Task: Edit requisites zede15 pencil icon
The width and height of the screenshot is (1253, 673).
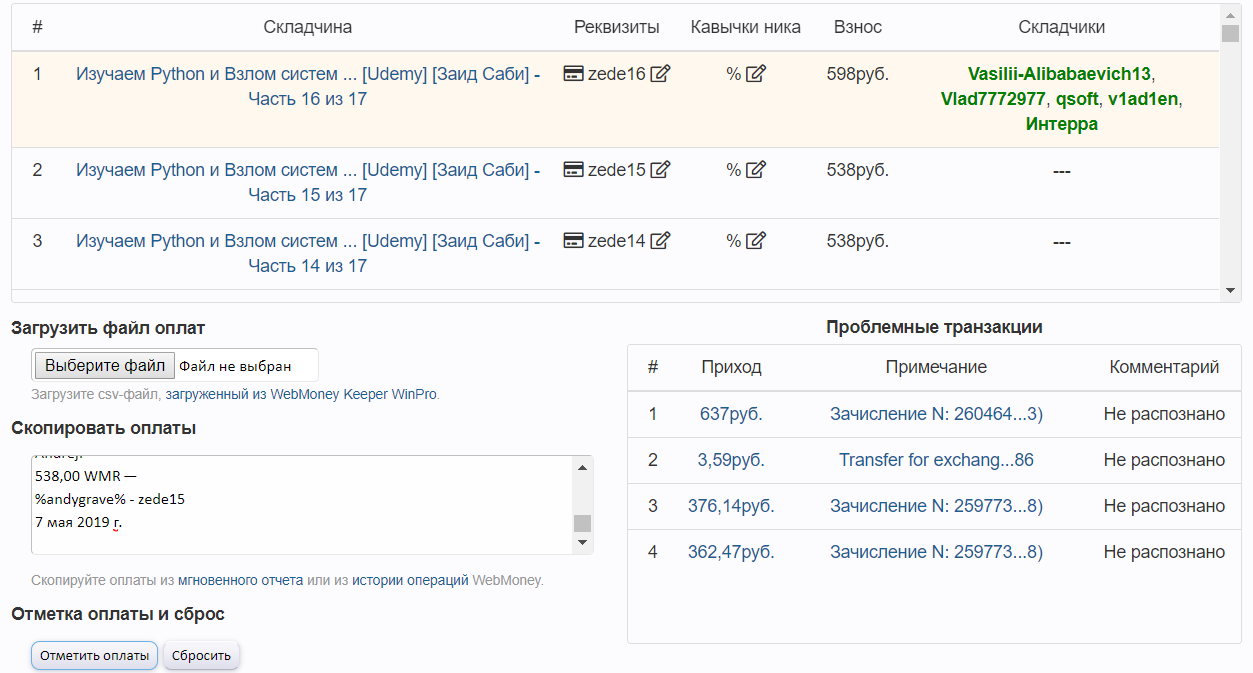Action: [660, 170]
